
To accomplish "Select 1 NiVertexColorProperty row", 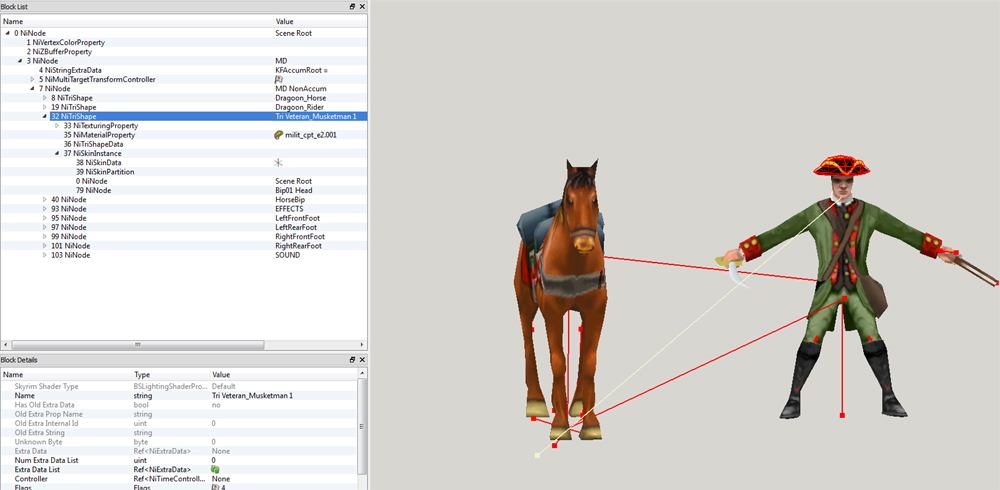I will tap(184, 42).
